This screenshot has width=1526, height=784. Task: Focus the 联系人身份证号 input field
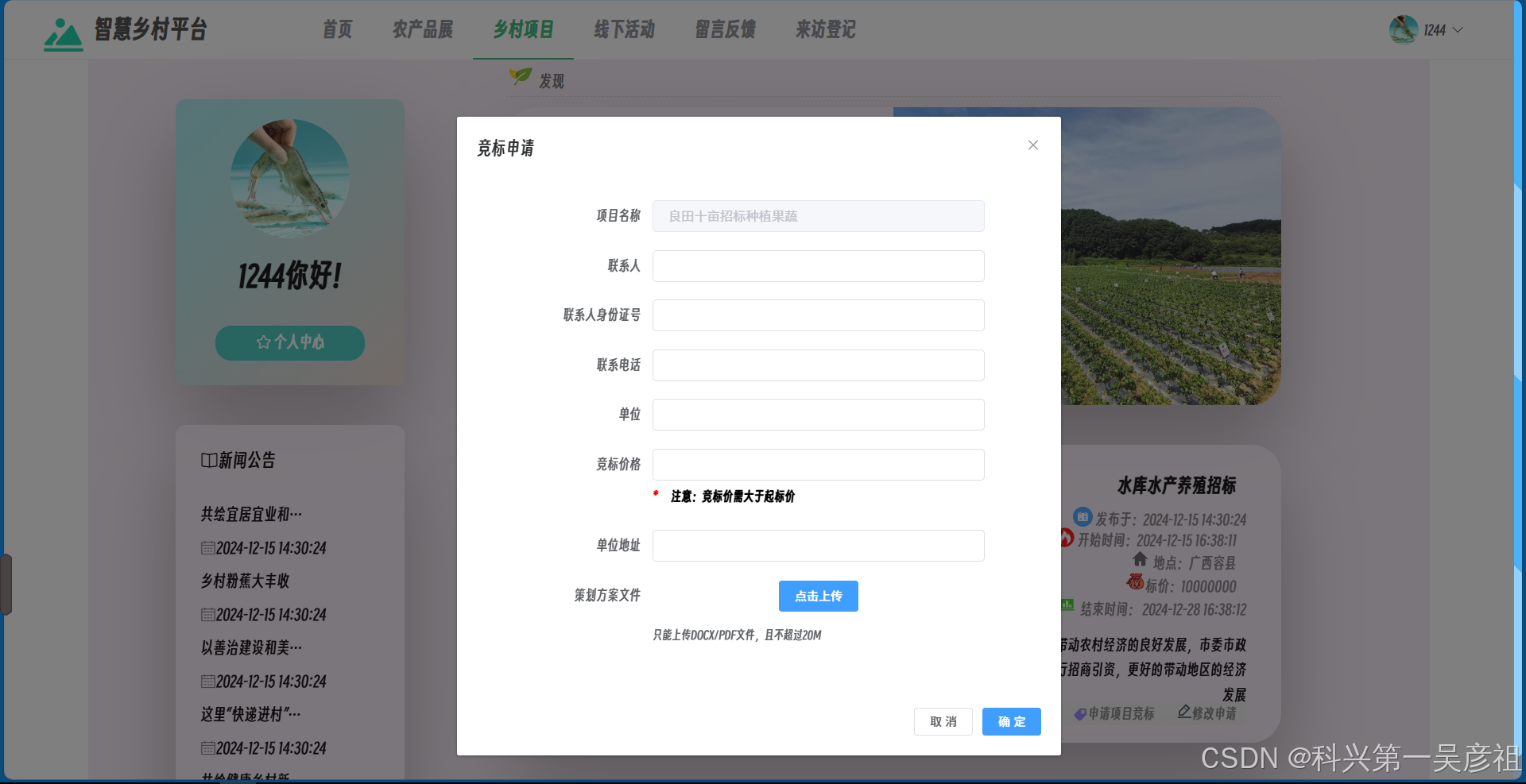pos(818,315)
